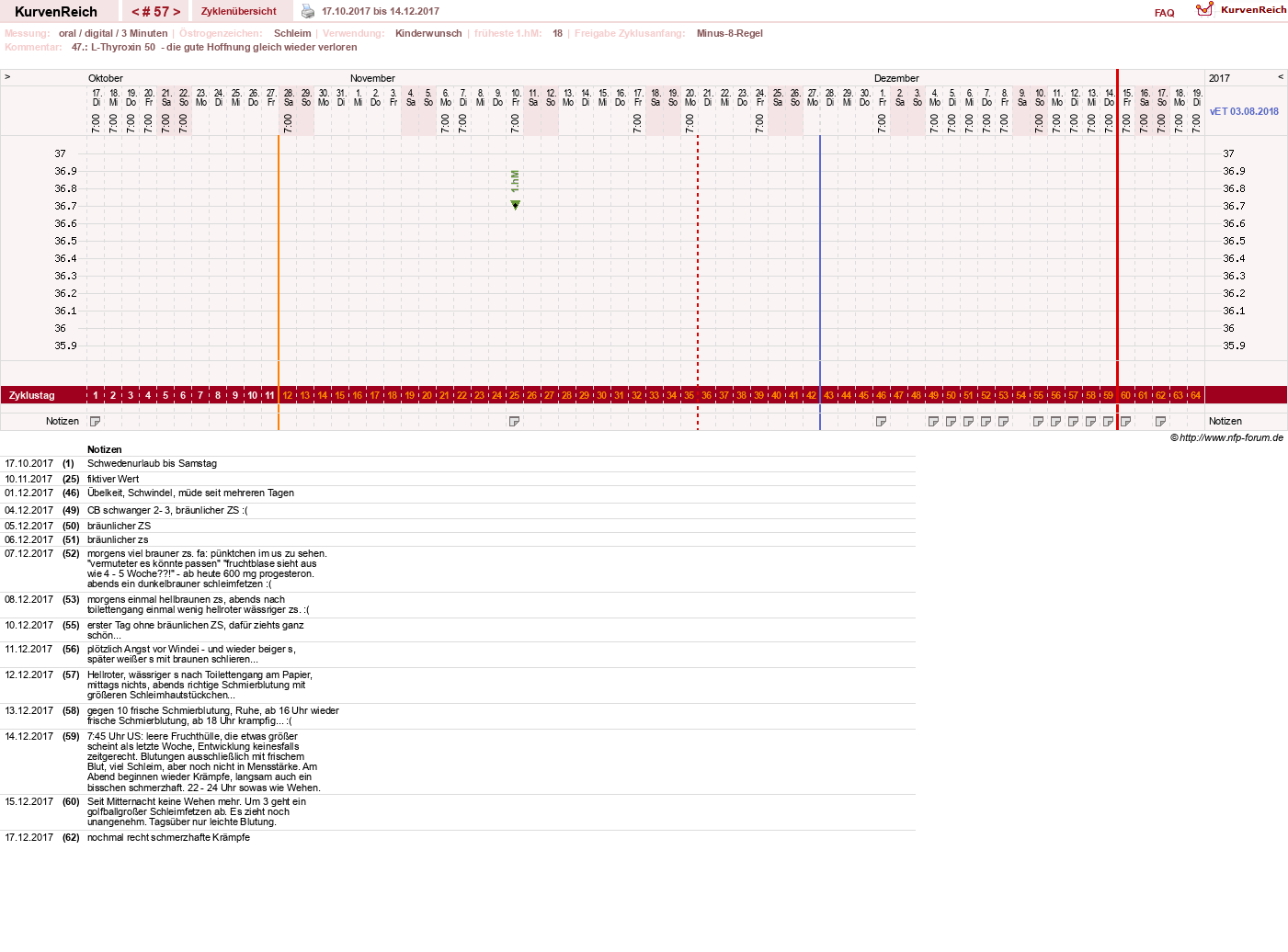The height and width of the screenshot is (952, 1288).
Task: Click the 07.12.2017 note entry date
Action: (x=29, y=553)
